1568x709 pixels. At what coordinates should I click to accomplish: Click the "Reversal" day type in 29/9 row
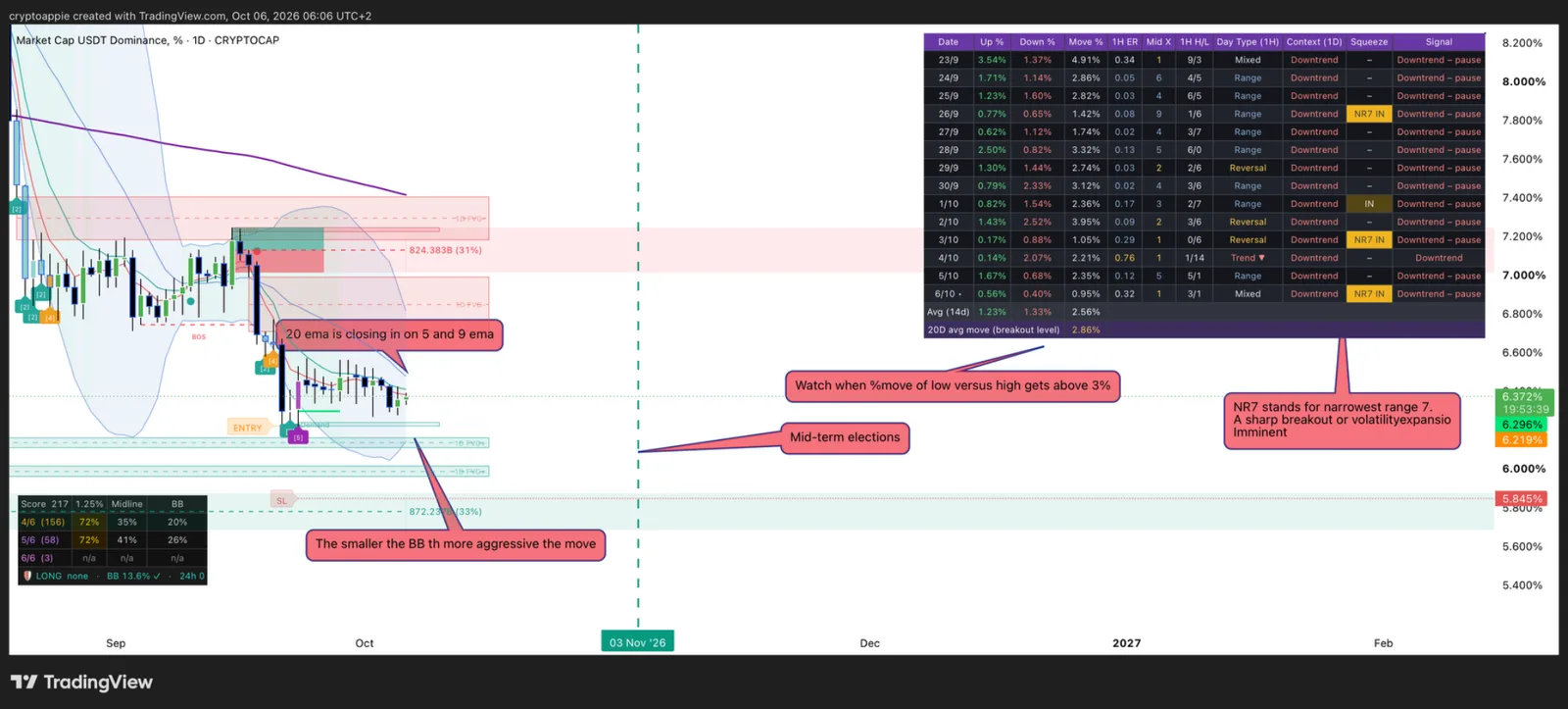1248,168
